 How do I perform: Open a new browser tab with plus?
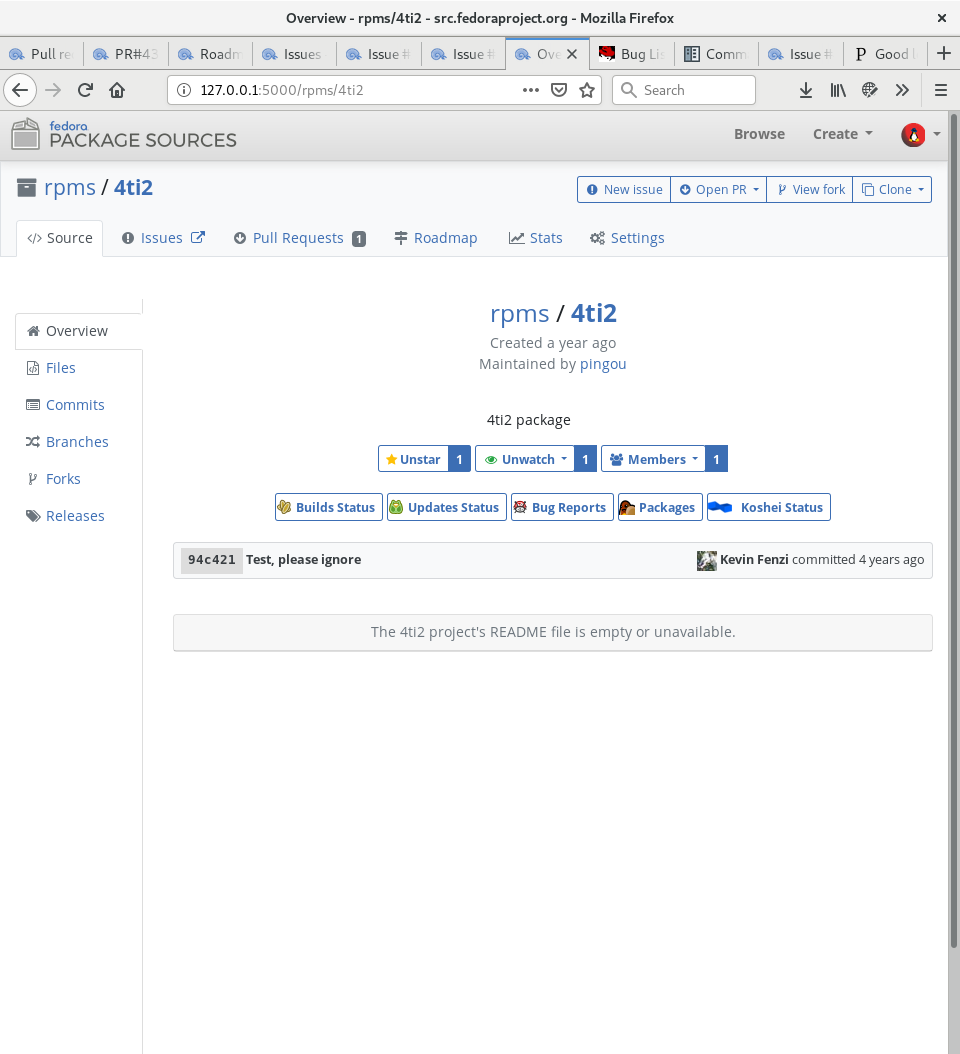[944, 53]
